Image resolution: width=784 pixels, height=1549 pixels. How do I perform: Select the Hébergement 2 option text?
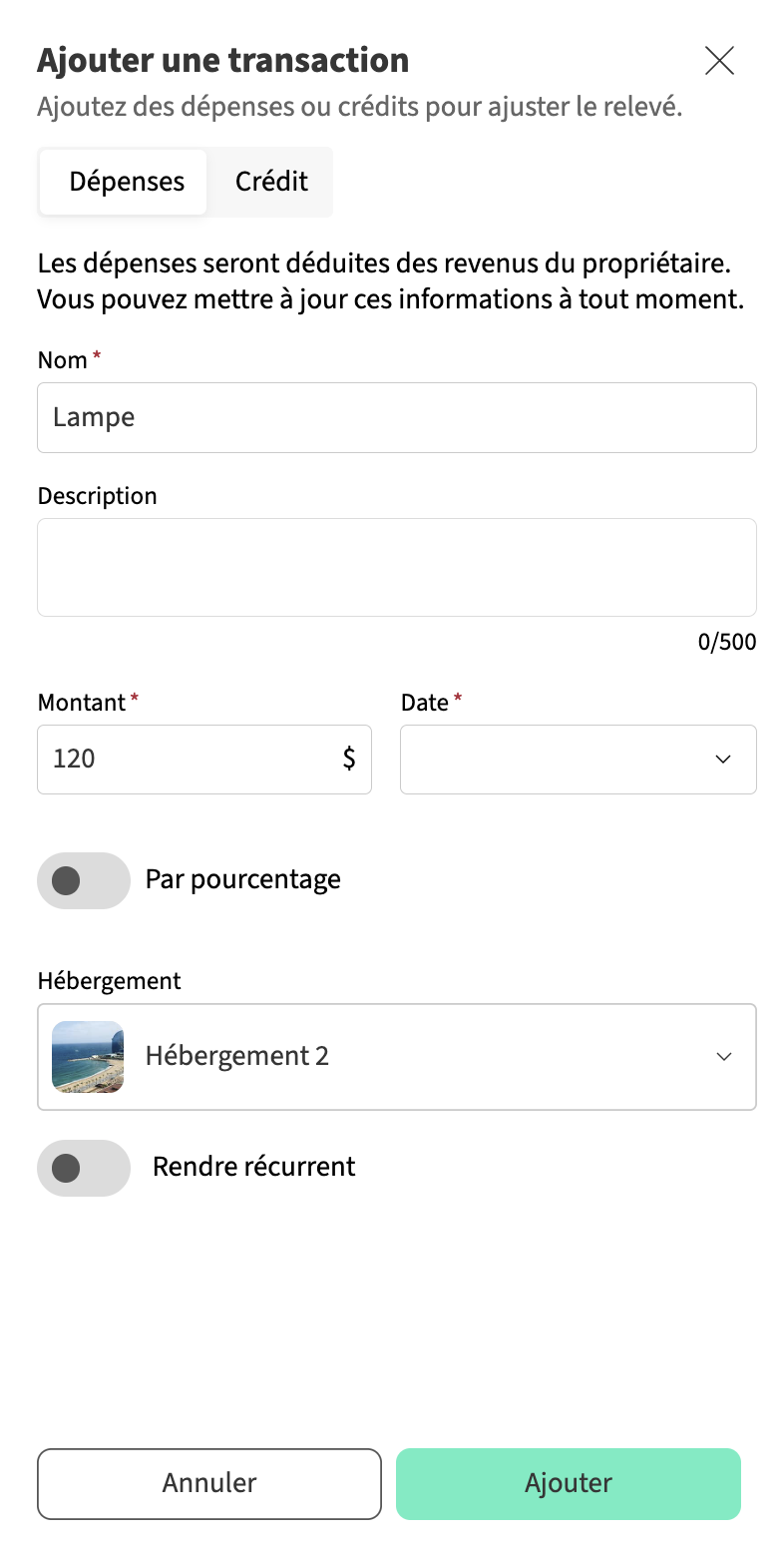tap(237, 1056)
